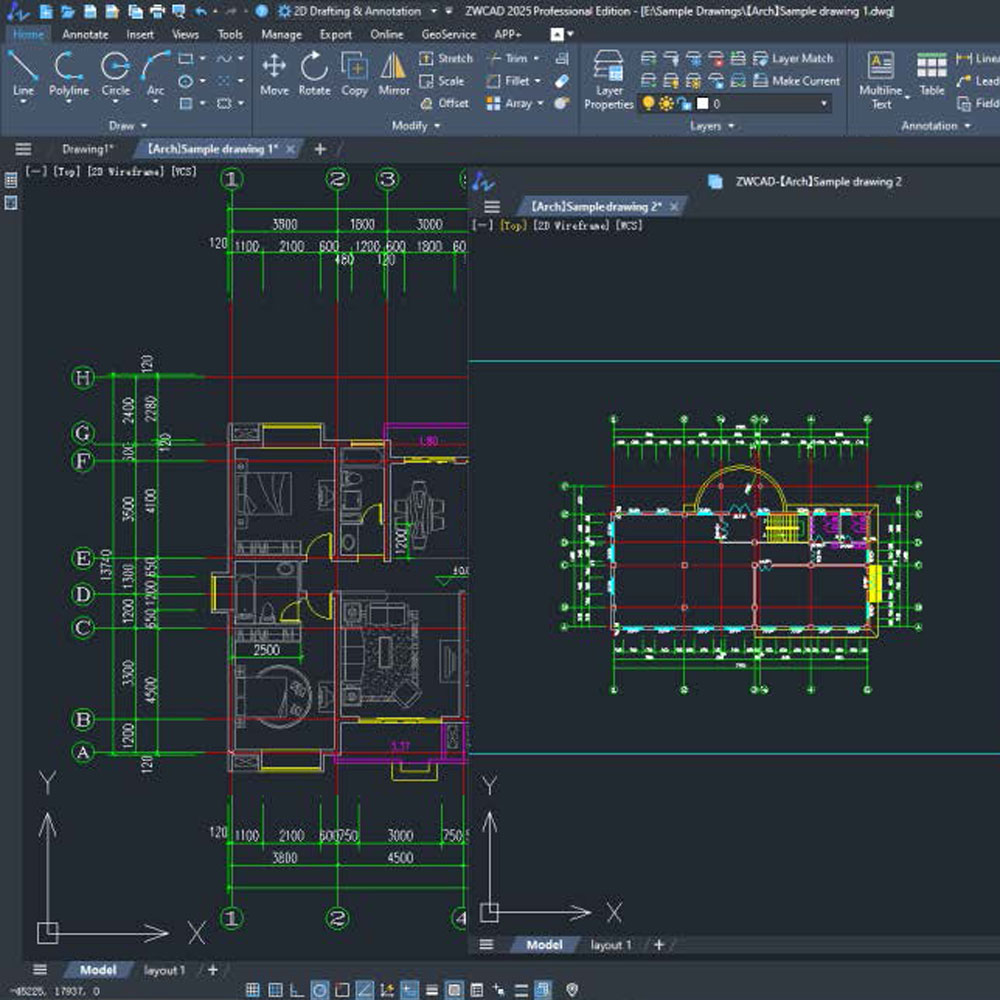Expand the current layer dropdown
Image resolution: width=1000 pixels, height=1000 pixels.
coord(823,103)
